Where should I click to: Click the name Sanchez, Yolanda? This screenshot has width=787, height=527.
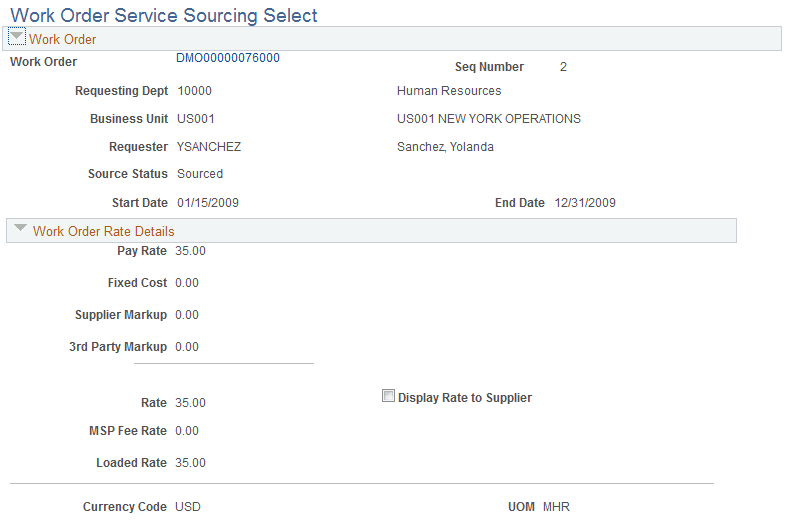tap(445, 147)
